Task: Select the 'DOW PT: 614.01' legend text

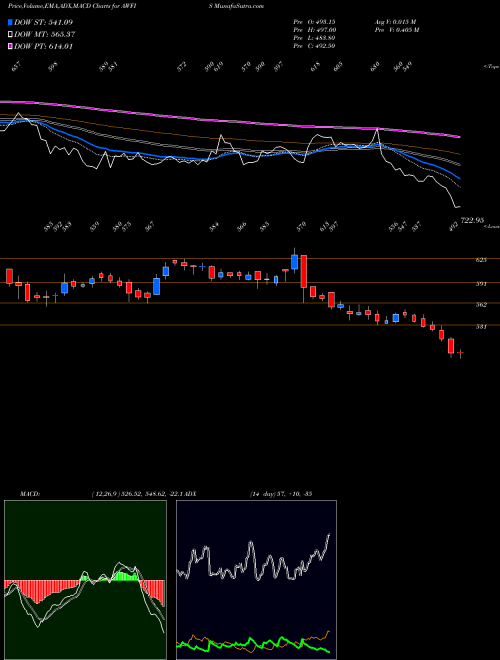Action: (43, 46)
